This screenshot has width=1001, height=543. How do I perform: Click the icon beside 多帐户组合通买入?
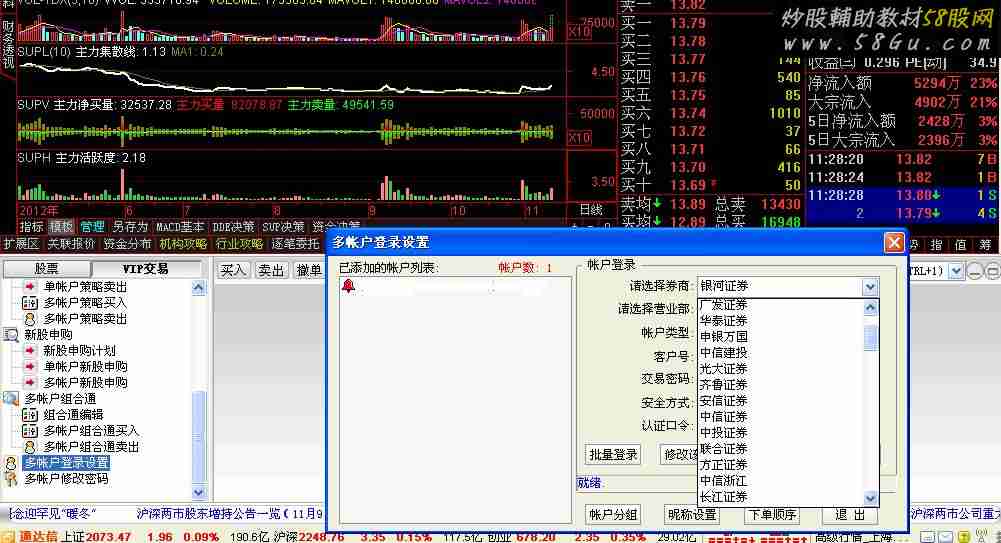click(29, 431)
